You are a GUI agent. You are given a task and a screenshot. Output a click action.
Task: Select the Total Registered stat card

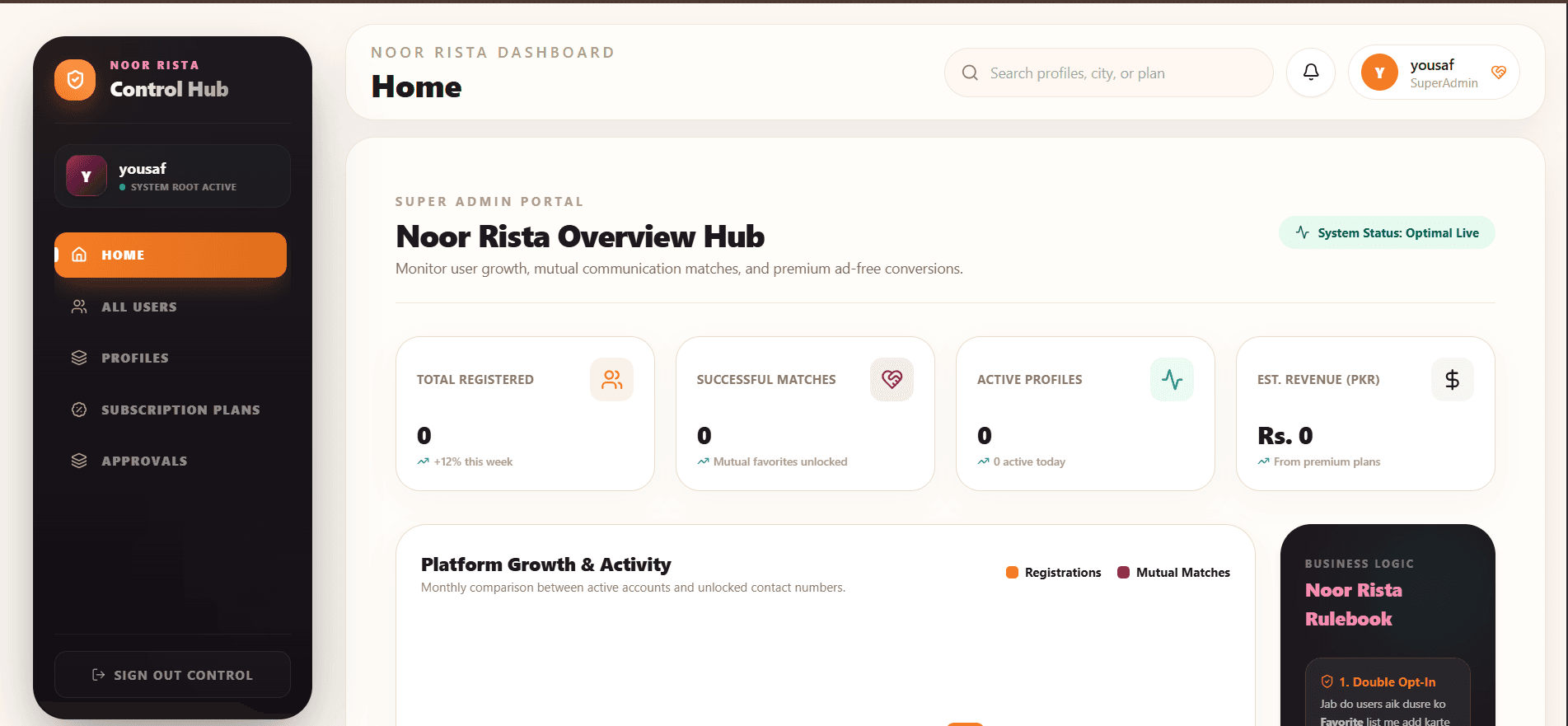coord(525,414)
